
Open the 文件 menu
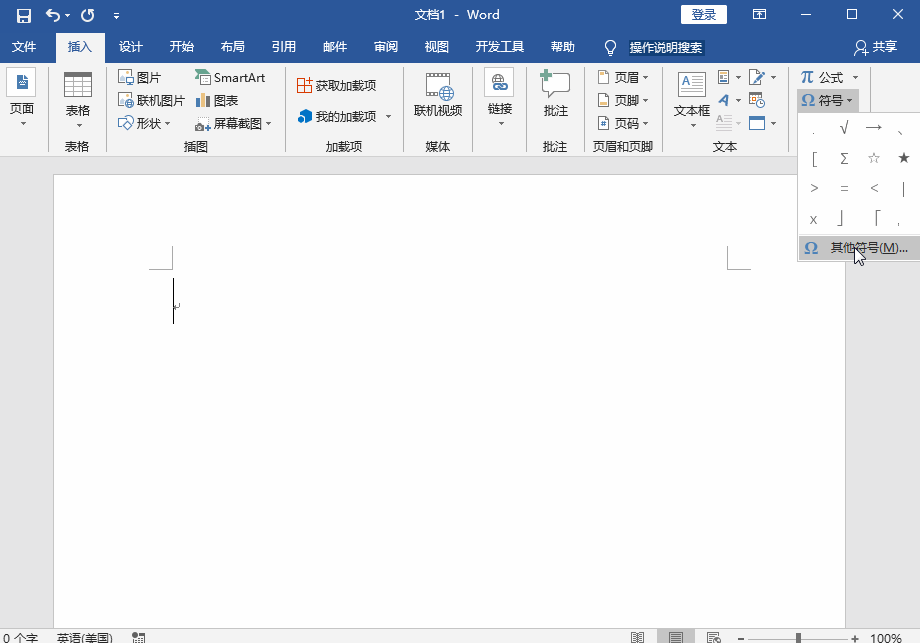[x=24, y=46]
